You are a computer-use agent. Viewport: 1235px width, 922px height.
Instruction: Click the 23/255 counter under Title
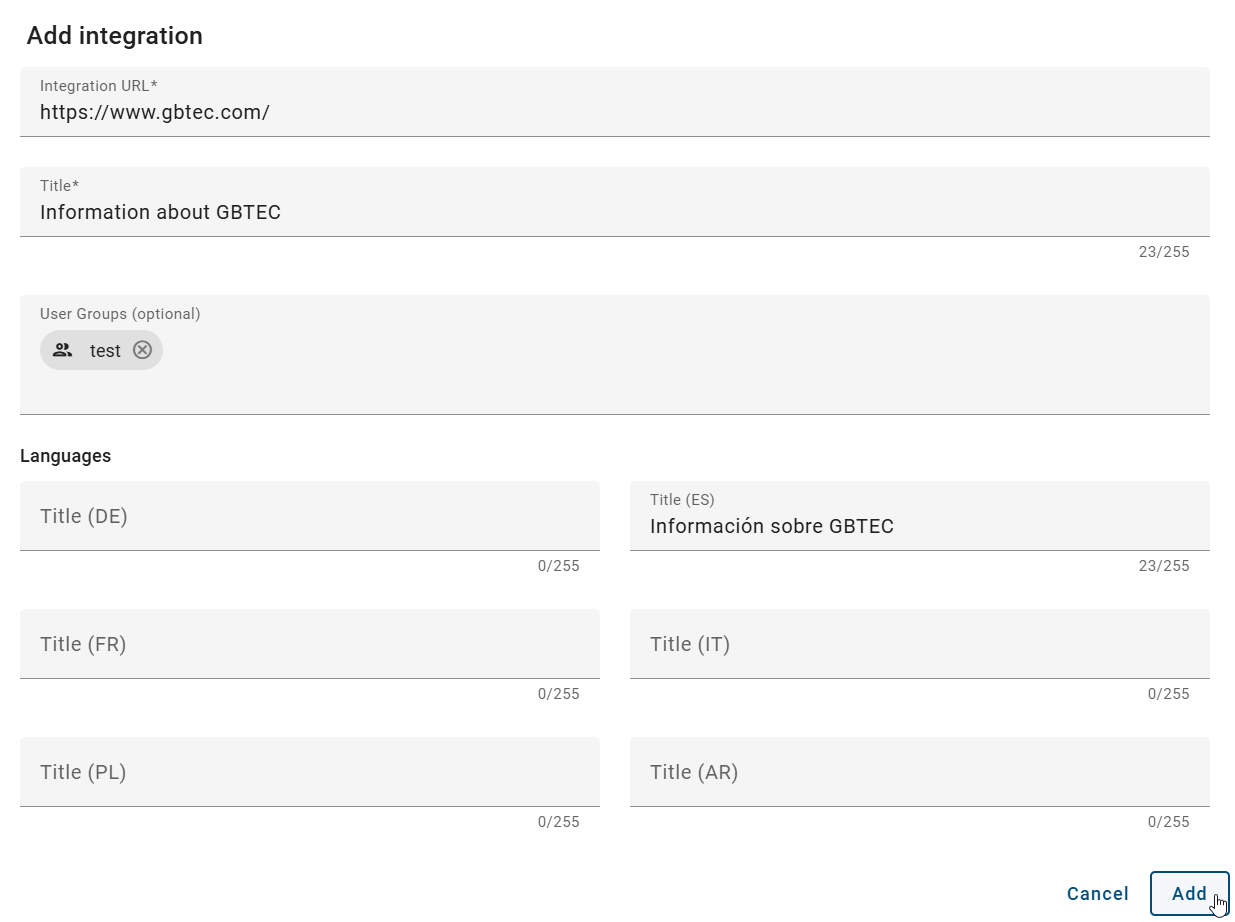(1166, 252)
